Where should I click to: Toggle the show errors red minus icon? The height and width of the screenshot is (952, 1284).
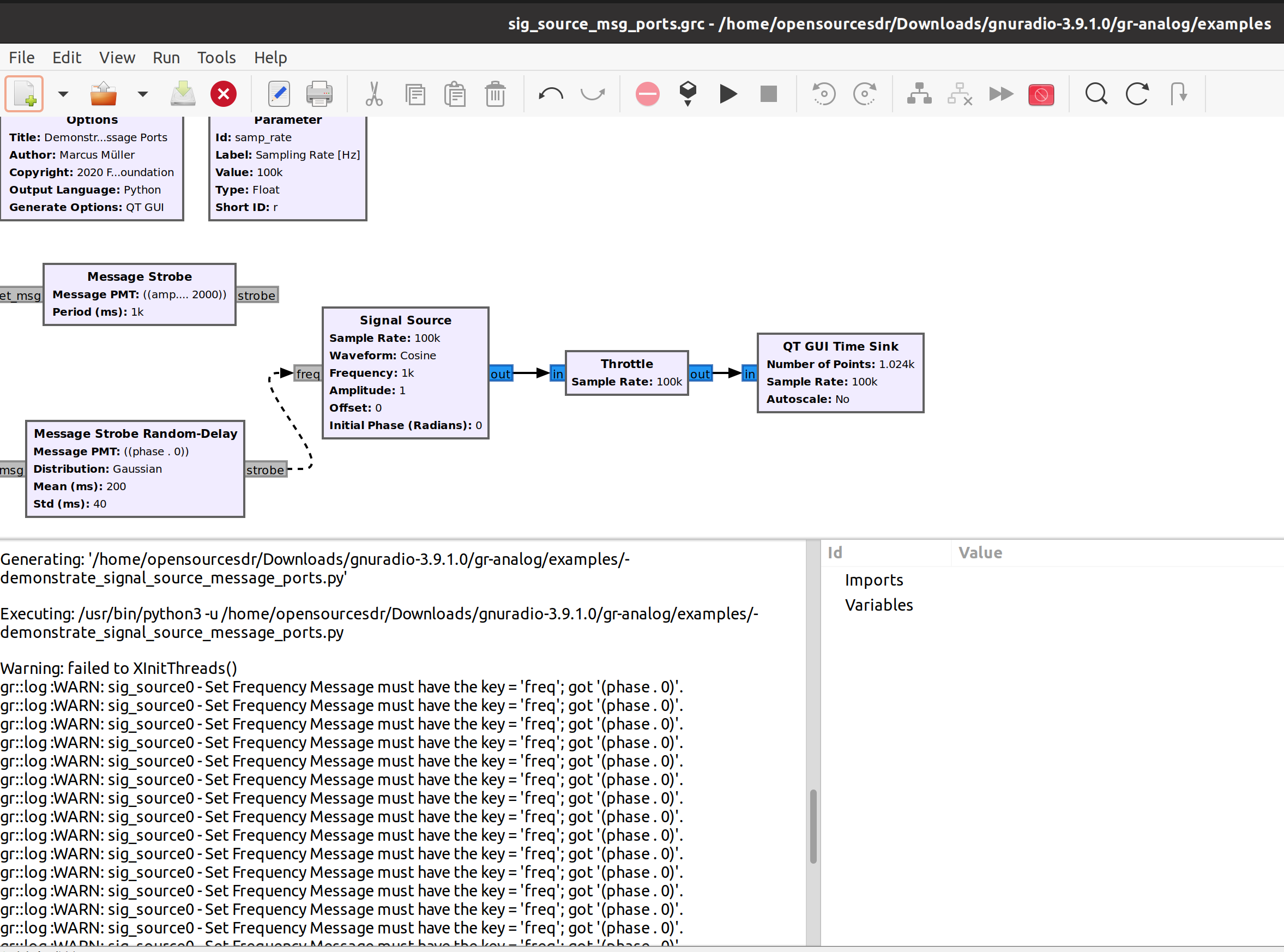point(647,94)
